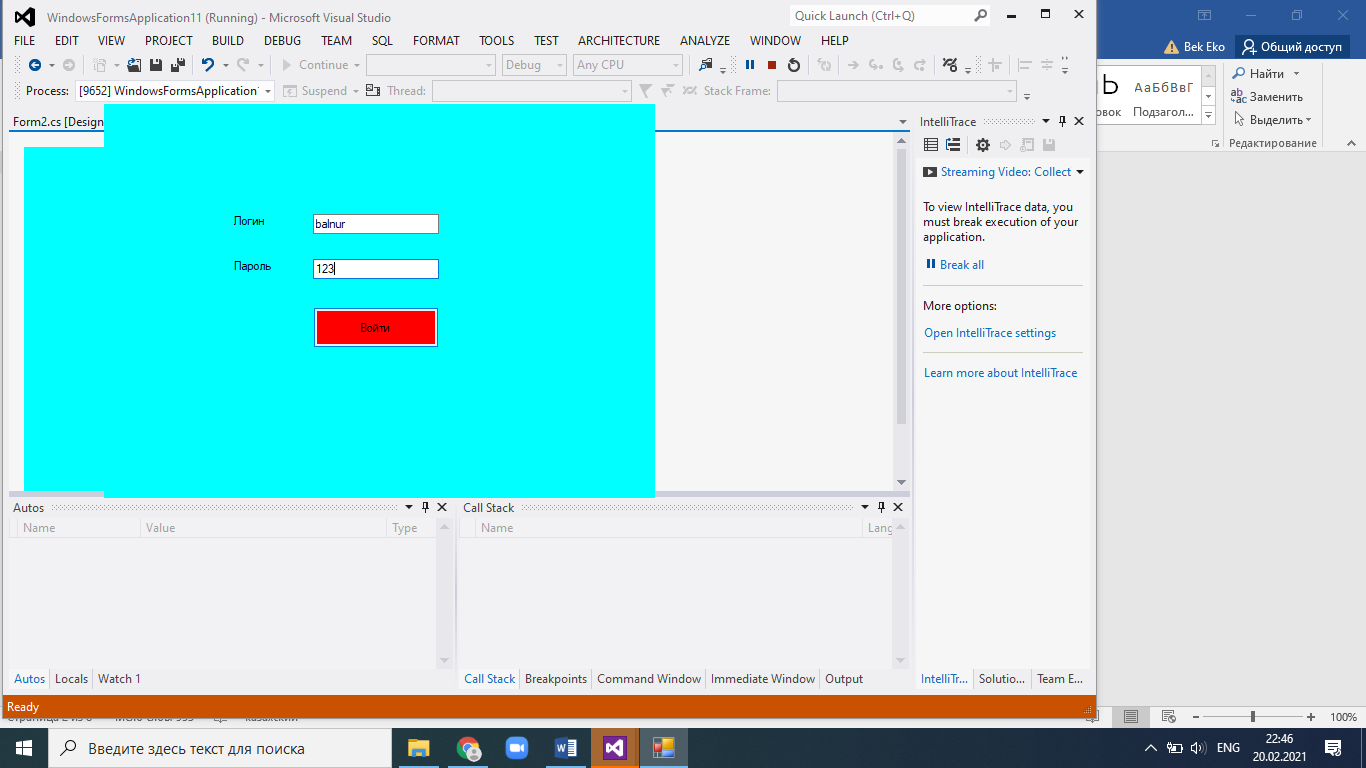Expand the Undo history dropdown arrow
Viewport: 1366px width, 768px height.
click(x=226, y=65)
